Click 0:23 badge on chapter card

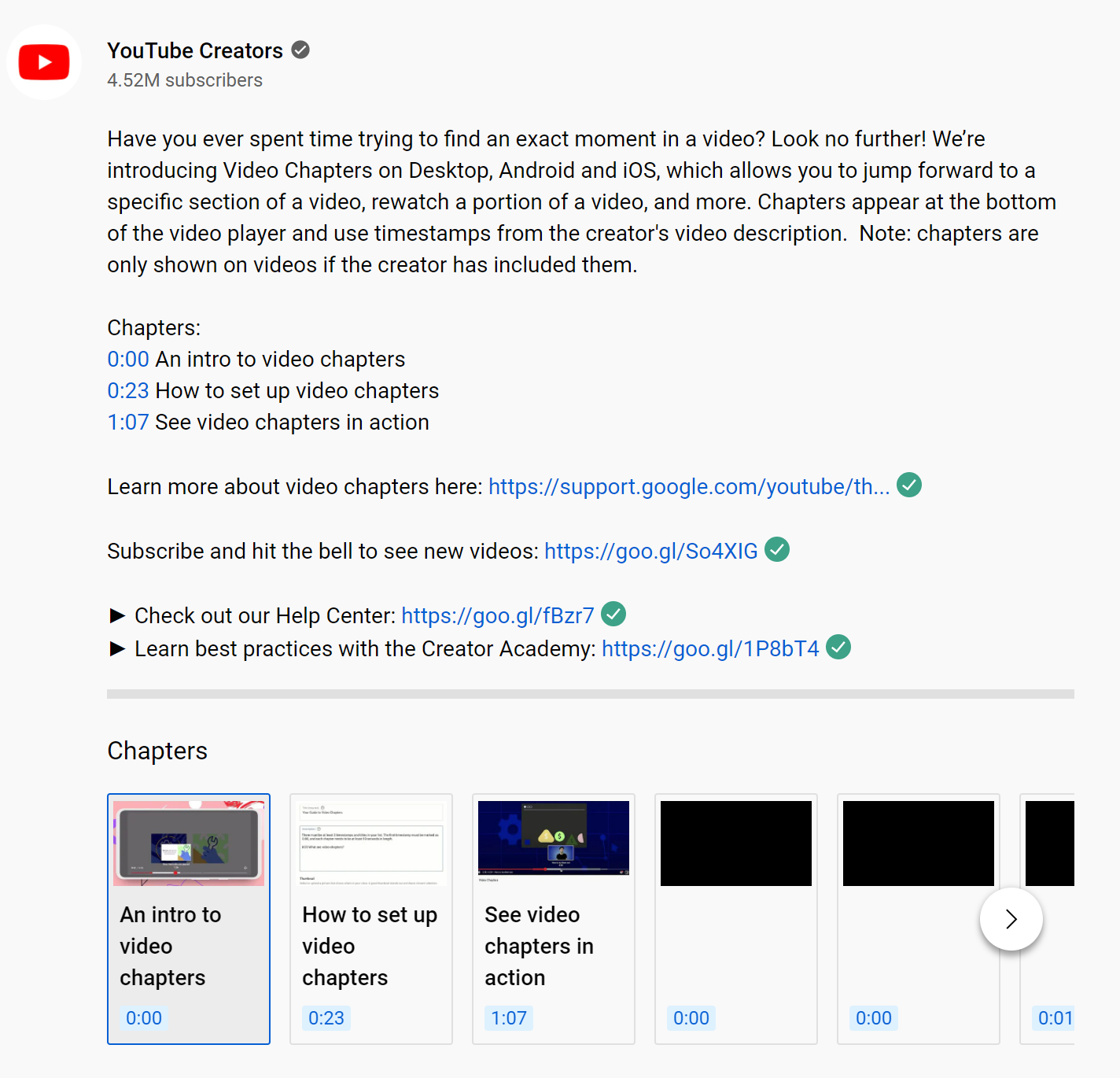[326, 1018]
